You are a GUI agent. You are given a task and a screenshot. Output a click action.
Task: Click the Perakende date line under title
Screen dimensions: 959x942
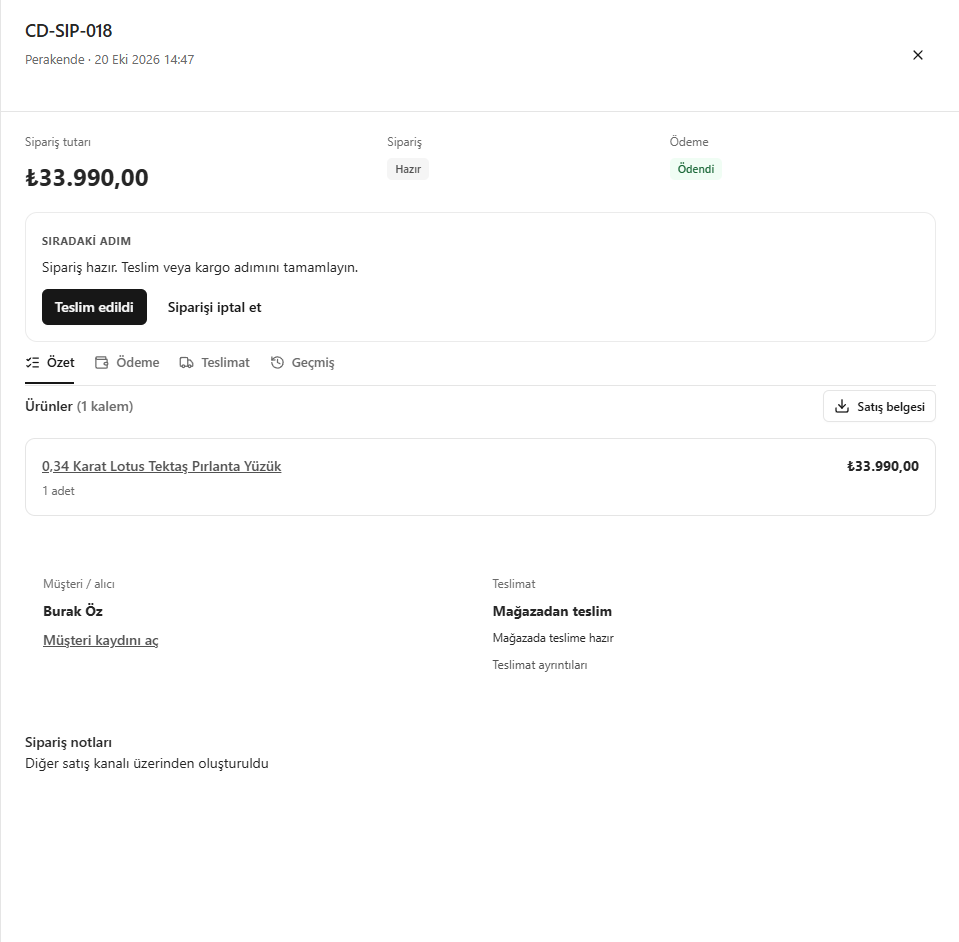click(x=109, y=60)
